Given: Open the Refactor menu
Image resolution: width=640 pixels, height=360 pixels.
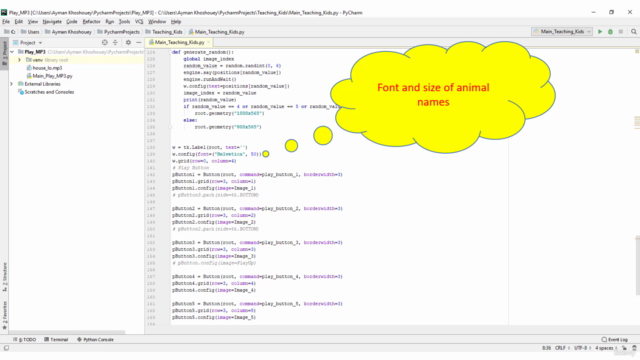Looking at the screenshot, I should pos(91,22).
